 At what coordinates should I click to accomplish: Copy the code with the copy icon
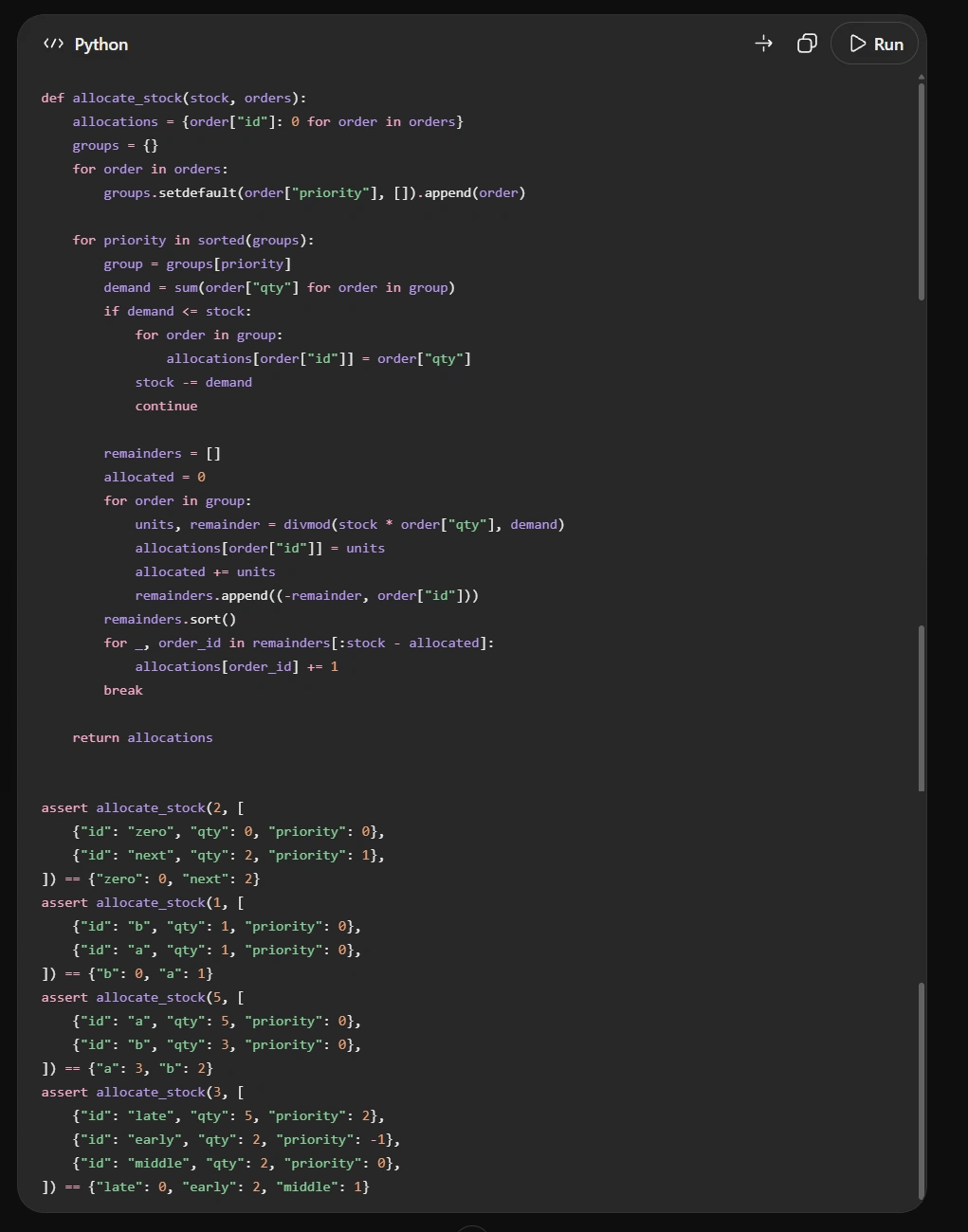807,44
